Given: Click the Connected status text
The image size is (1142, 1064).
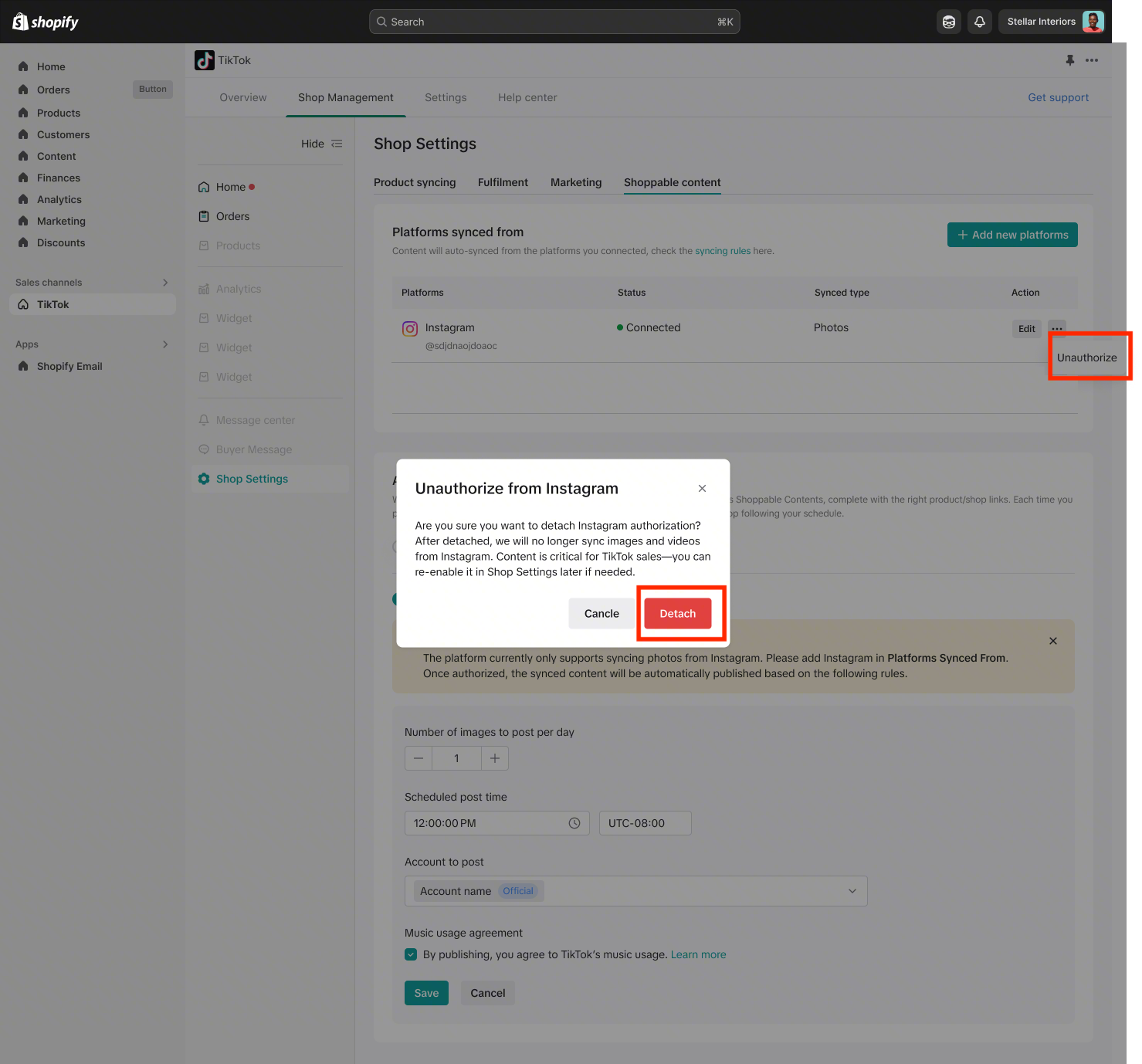Looking at the screenshot, I should pos(653,327).
